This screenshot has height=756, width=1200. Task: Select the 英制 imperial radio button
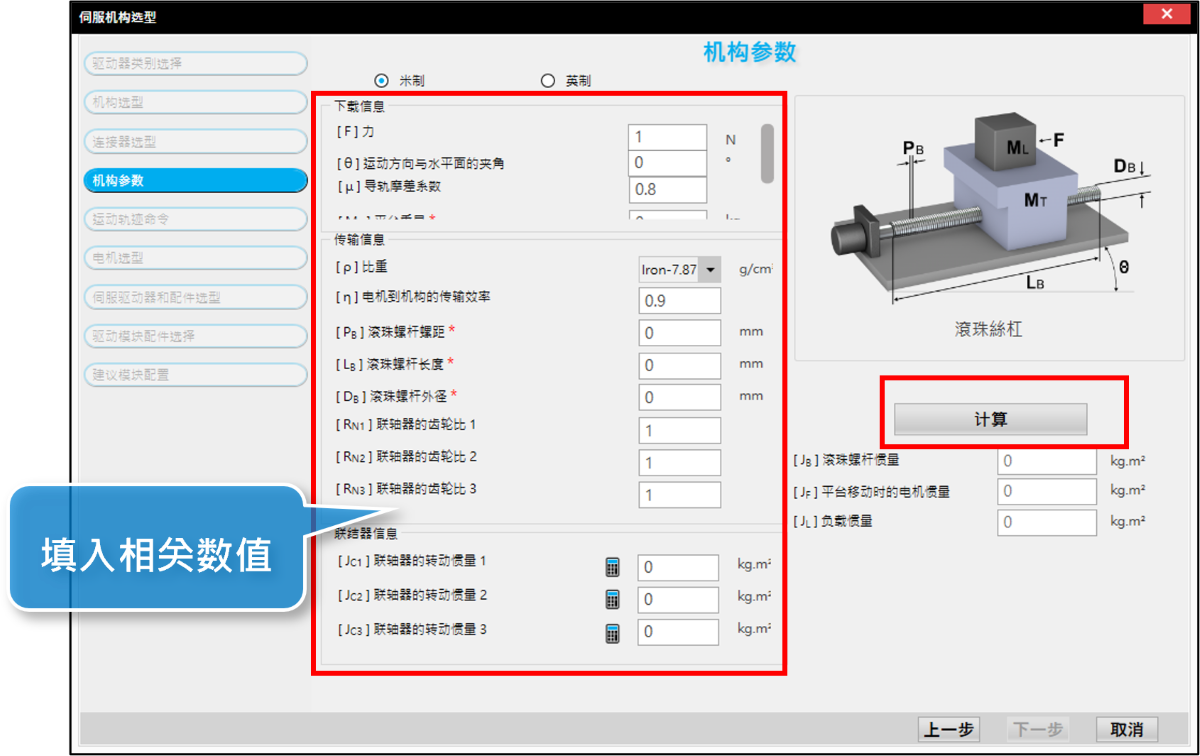pyautogui.click(x=547, y=81)
